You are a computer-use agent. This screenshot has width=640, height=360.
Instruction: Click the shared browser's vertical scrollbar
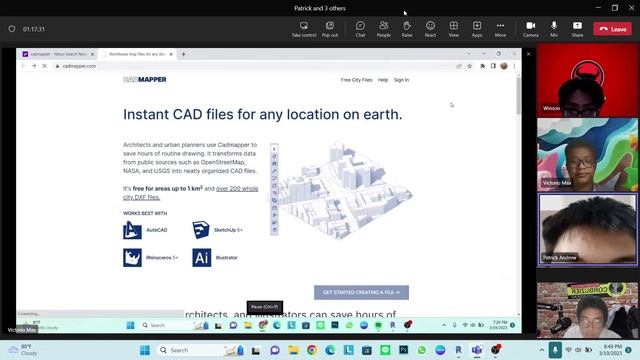(519, 96)
